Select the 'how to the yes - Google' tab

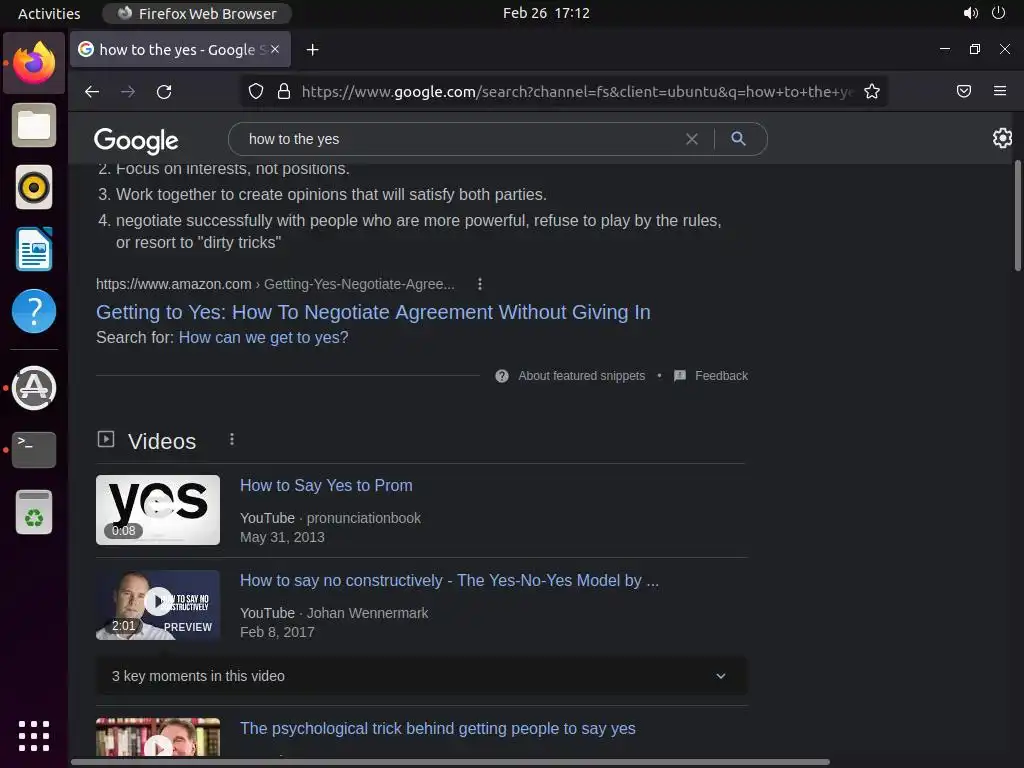click(180, 50)
